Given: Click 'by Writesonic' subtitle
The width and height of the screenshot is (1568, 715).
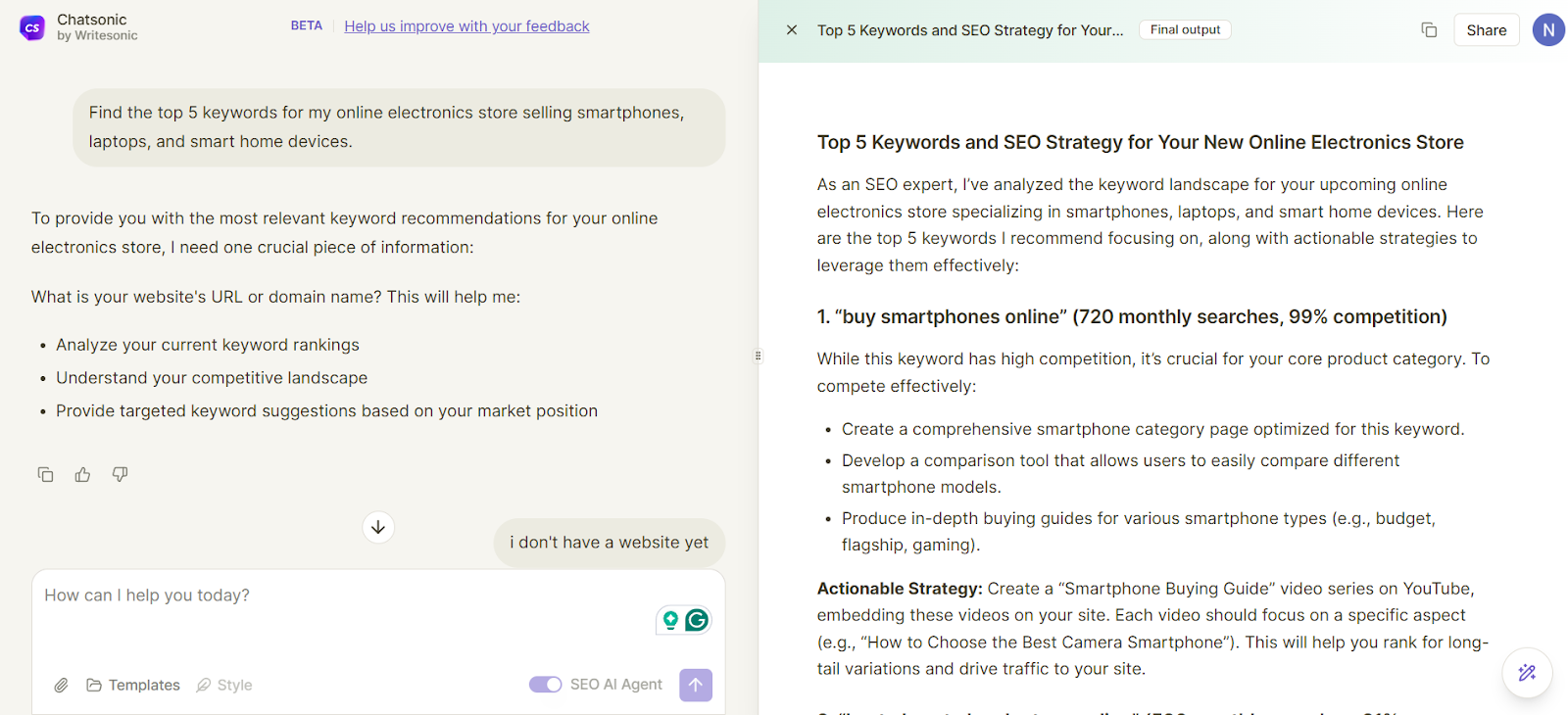Looking at the screenshot, I should [x=97, y=36].
